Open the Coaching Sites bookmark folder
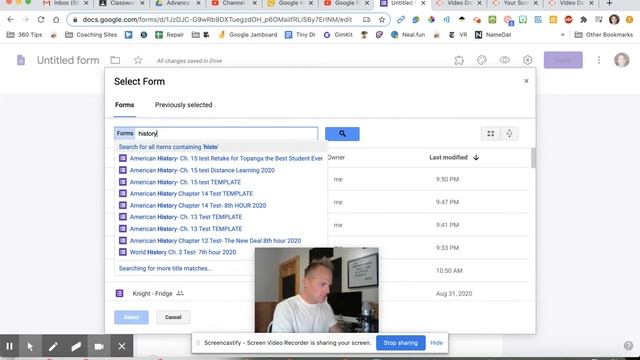The image size is (640, 360). point(91,35)
